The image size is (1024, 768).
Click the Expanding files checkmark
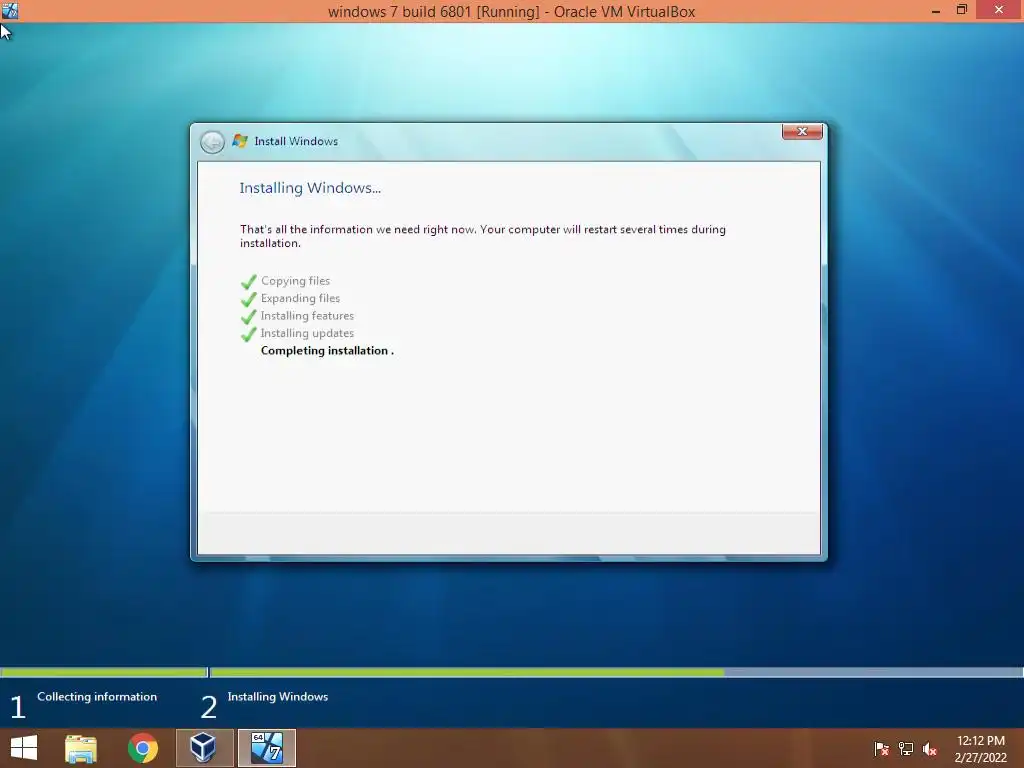(x=249, y=299)
